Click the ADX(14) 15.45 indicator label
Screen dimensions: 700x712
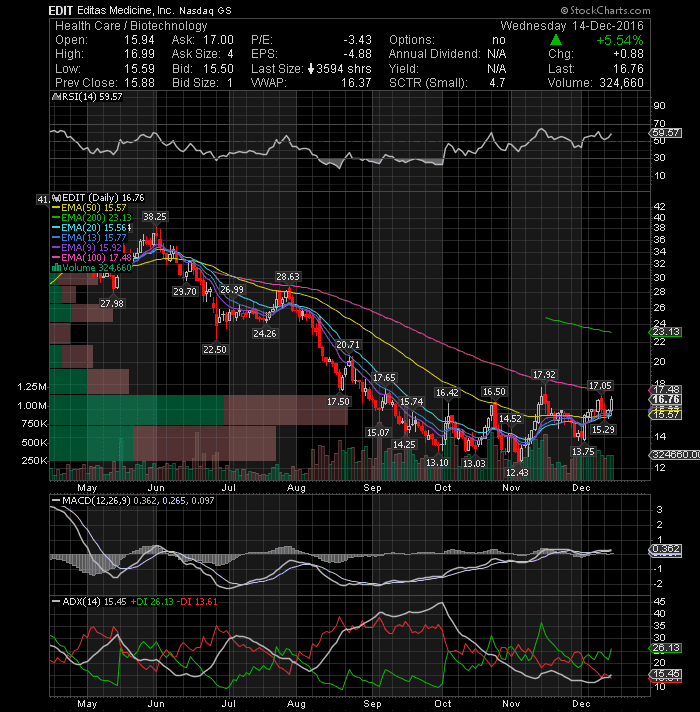coord(90,602)
